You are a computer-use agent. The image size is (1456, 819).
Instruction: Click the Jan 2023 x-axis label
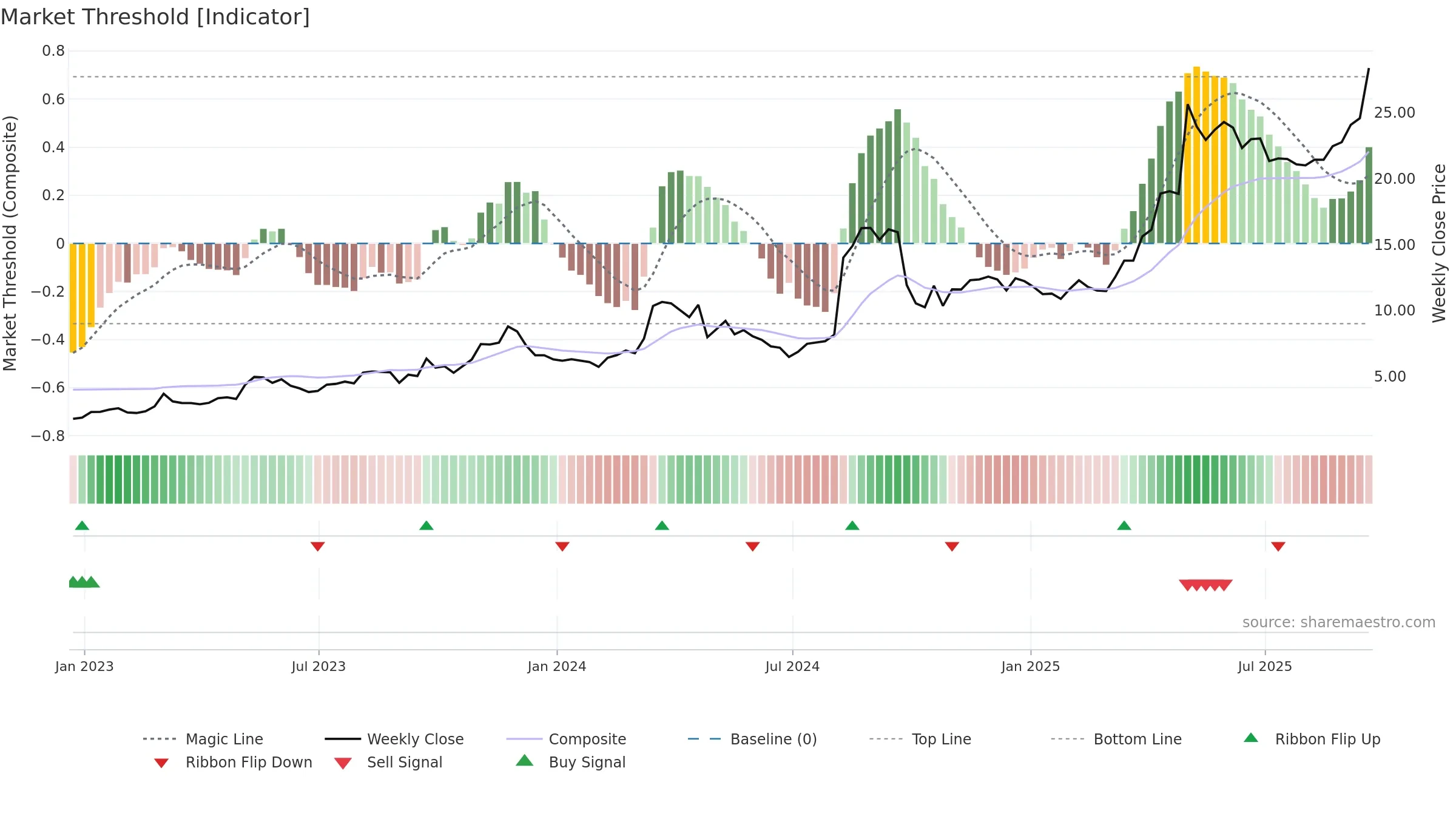(x=84, y=666)
